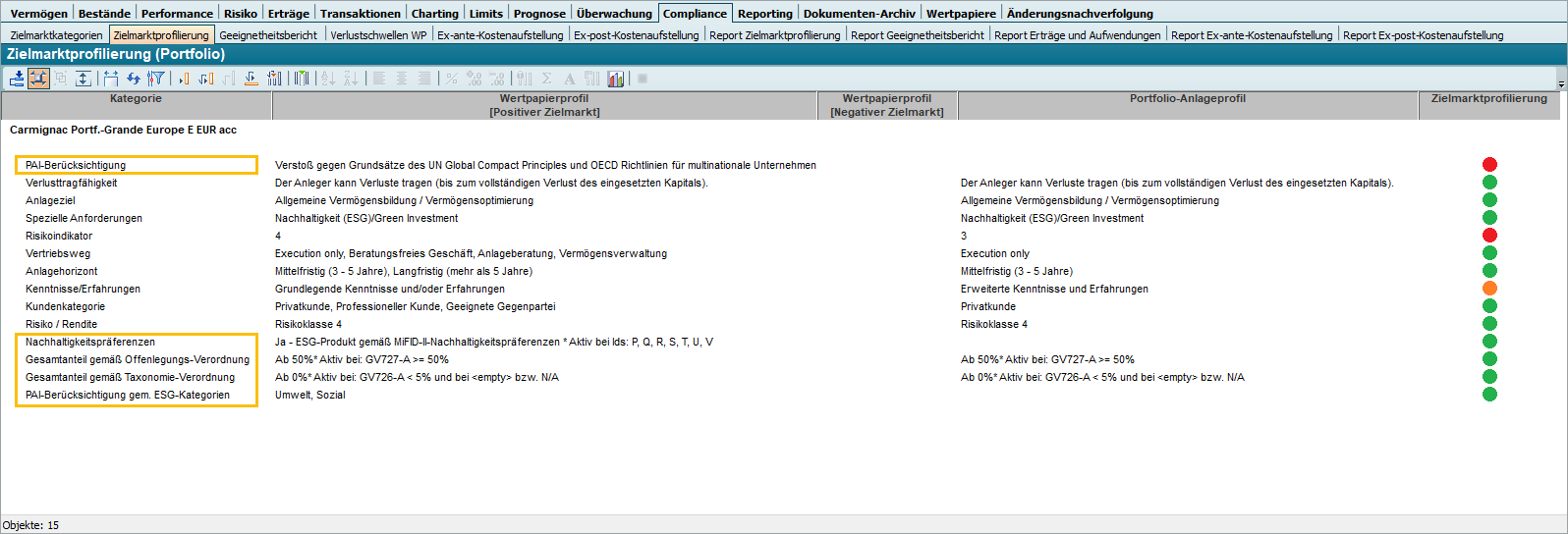1568x534 pixels.
Task: Click the orange status dot for Kenntnisse/Erfahrungen
Action: tap(1489, 289)
